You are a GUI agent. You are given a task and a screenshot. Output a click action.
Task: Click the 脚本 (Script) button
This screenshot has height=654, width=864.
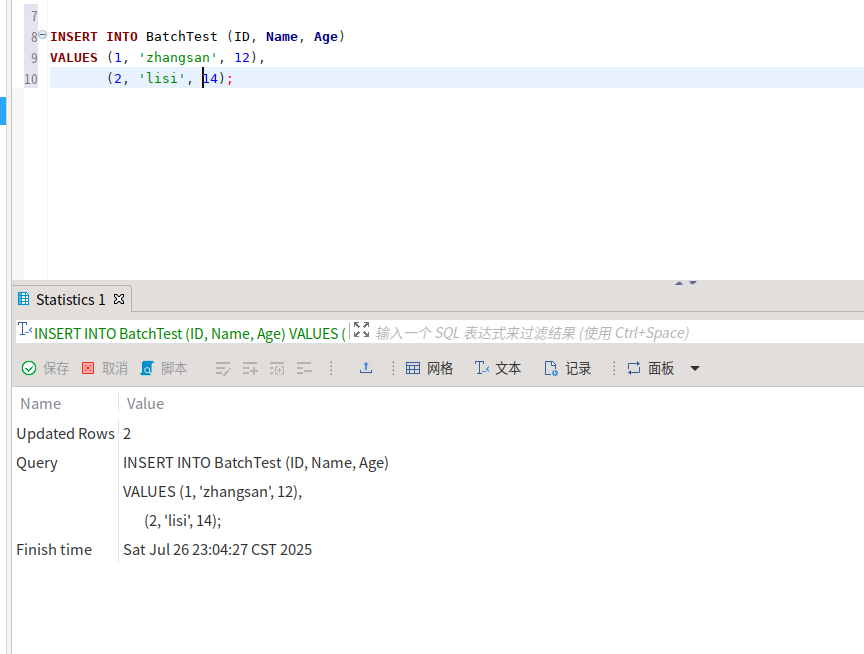(164, 368)
